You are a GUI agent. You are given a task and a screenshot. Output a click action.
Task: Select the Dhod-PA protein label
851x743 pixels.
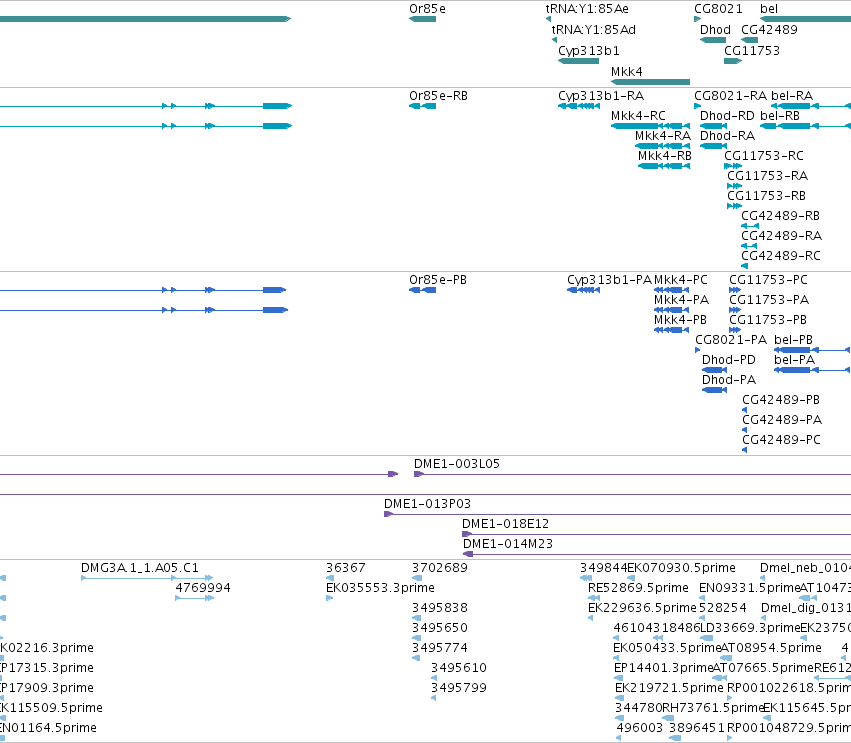729,381
